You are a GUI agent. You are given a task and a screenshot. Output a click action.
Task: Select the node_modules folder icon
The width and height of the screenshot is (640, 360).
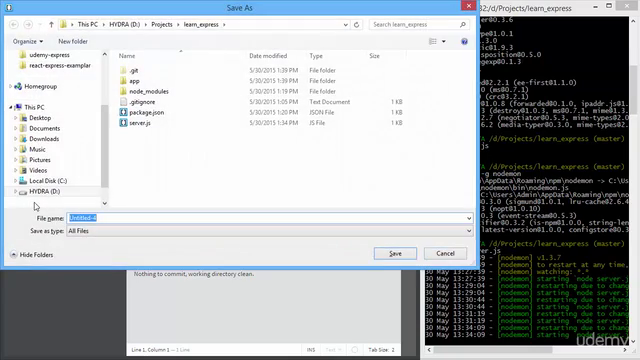click(123, 91)
